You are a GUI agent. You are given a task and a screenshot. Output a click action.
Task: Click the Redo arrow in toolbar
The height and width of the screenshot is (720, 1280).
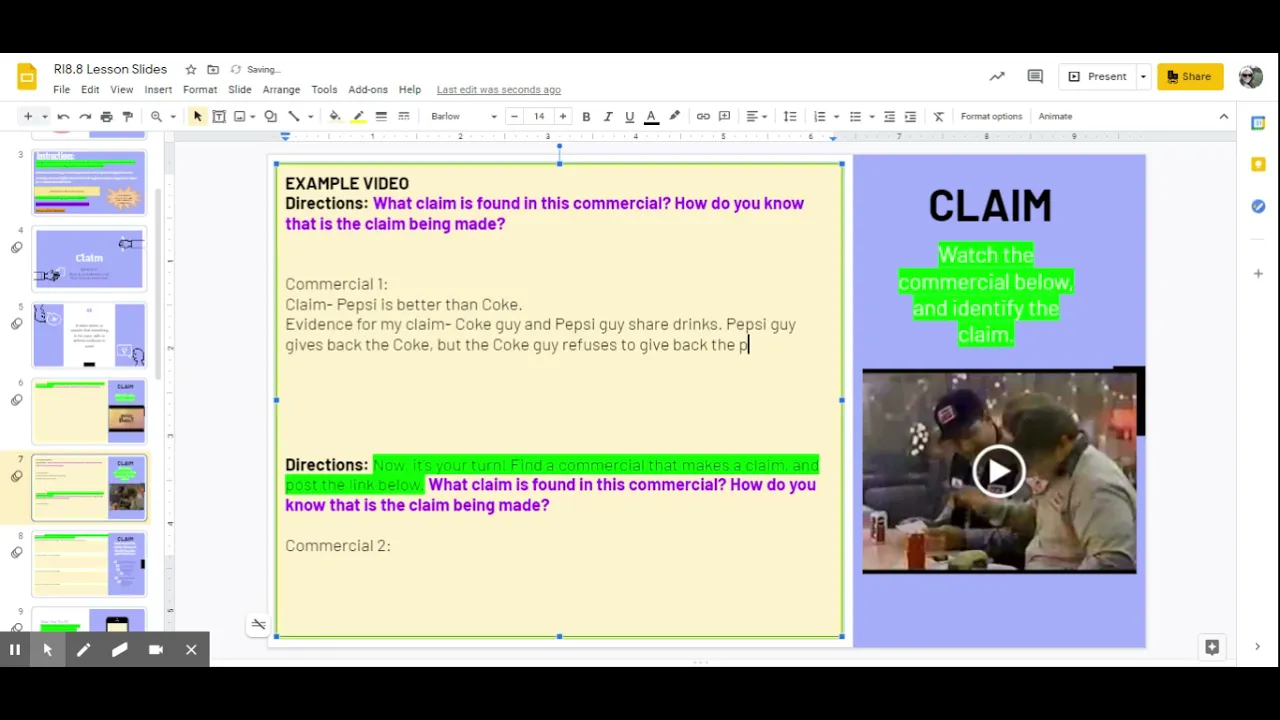pyautogui.click(x=85, y=117)
